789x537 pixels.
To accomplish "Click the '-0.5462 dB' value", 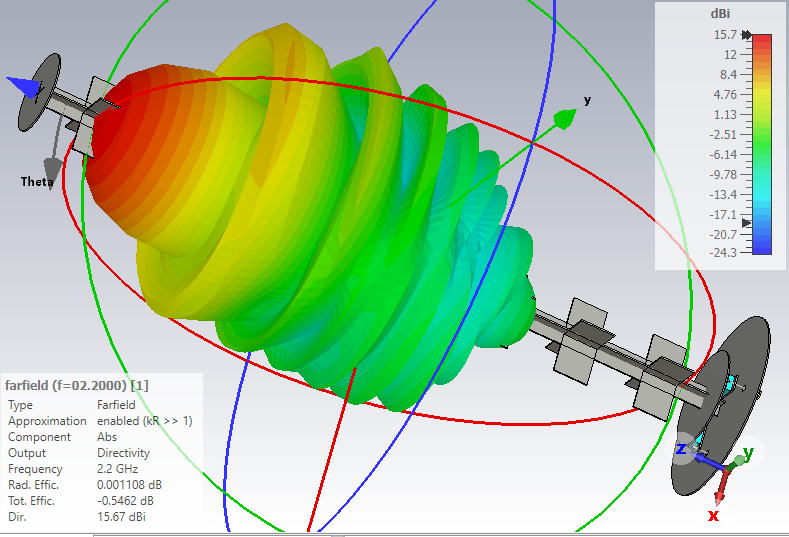I will 125,501.
